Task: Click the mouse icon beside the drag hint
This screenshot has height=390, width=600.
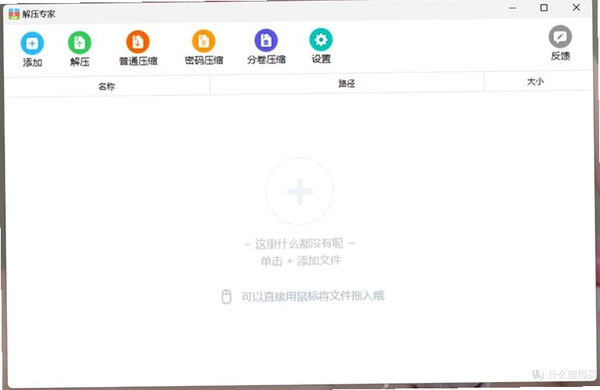Action: [x=227, y=297]
